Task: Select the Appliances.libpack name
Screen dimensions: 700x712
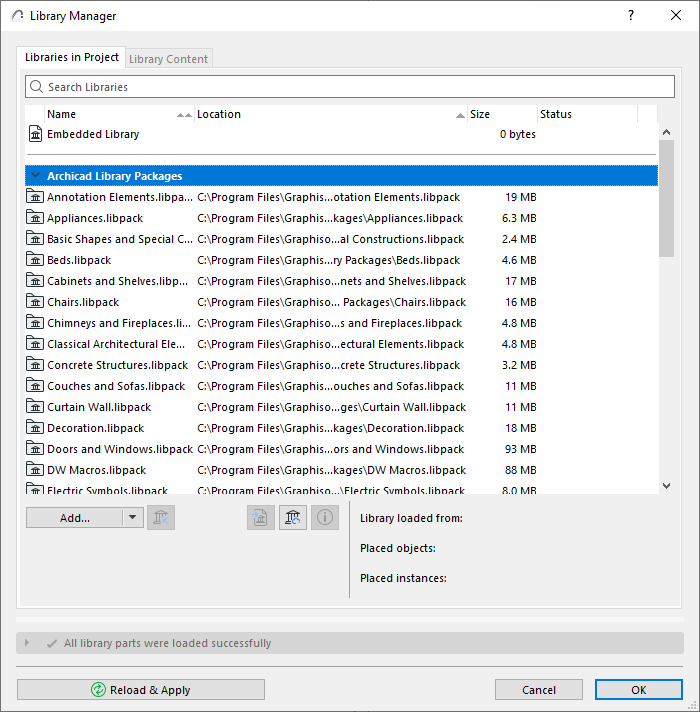Action: coord(95,218)
